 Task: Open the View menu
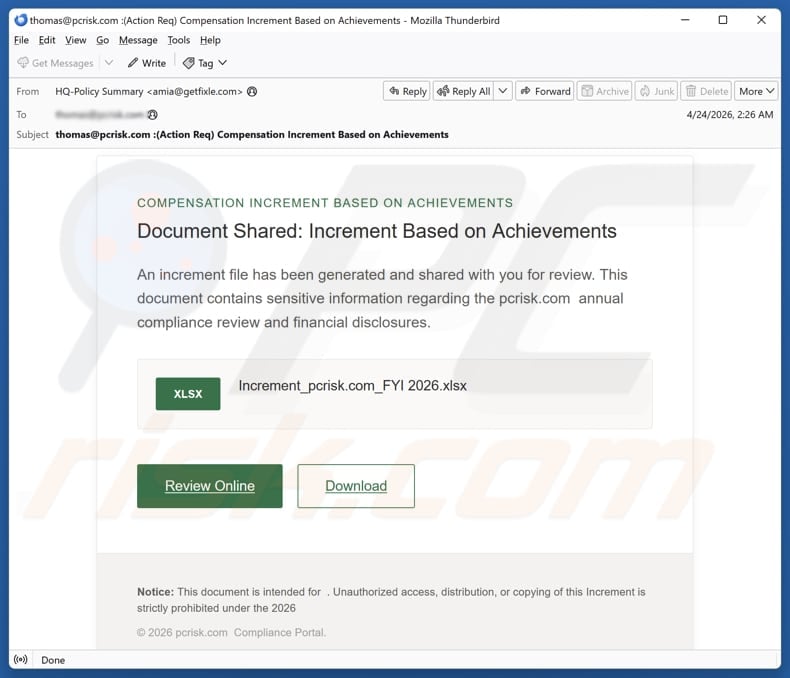tap(76, 40)
